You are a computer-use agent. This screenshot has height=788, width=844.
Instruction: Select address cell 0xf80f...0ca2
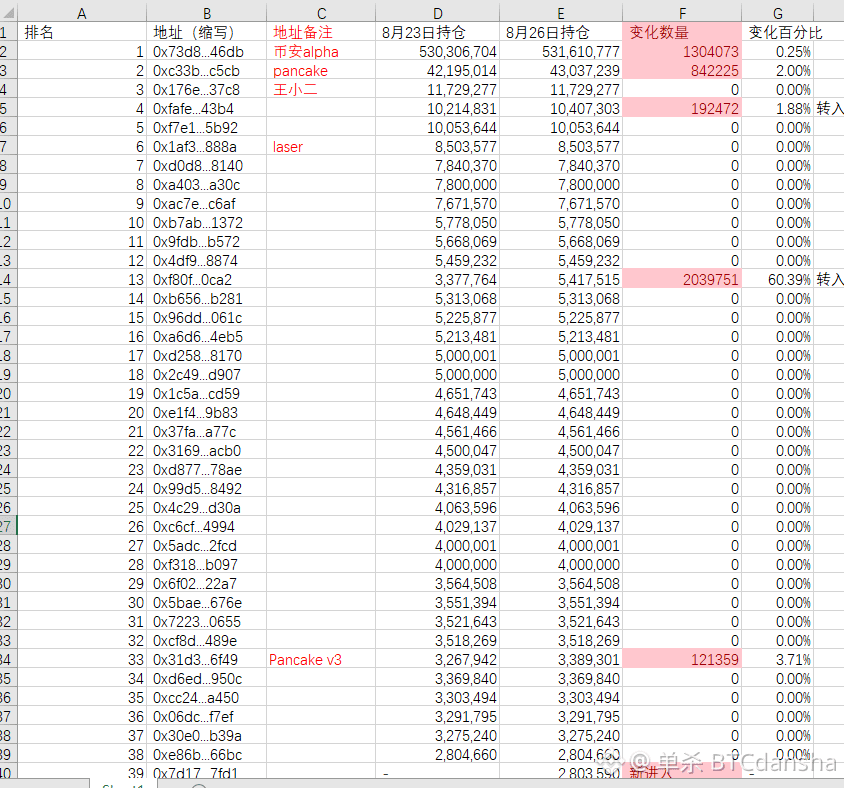(207, 279)
